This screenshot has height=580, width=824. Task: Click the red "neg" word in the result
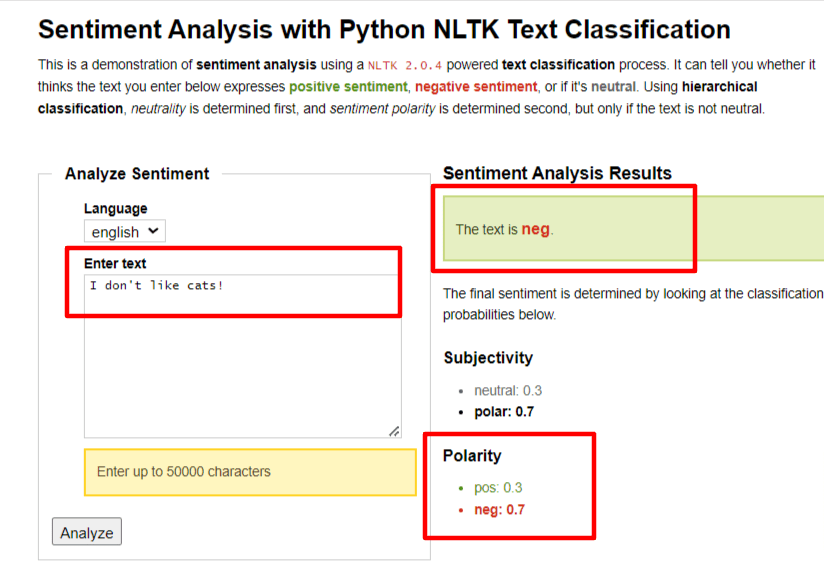[535, 229]
